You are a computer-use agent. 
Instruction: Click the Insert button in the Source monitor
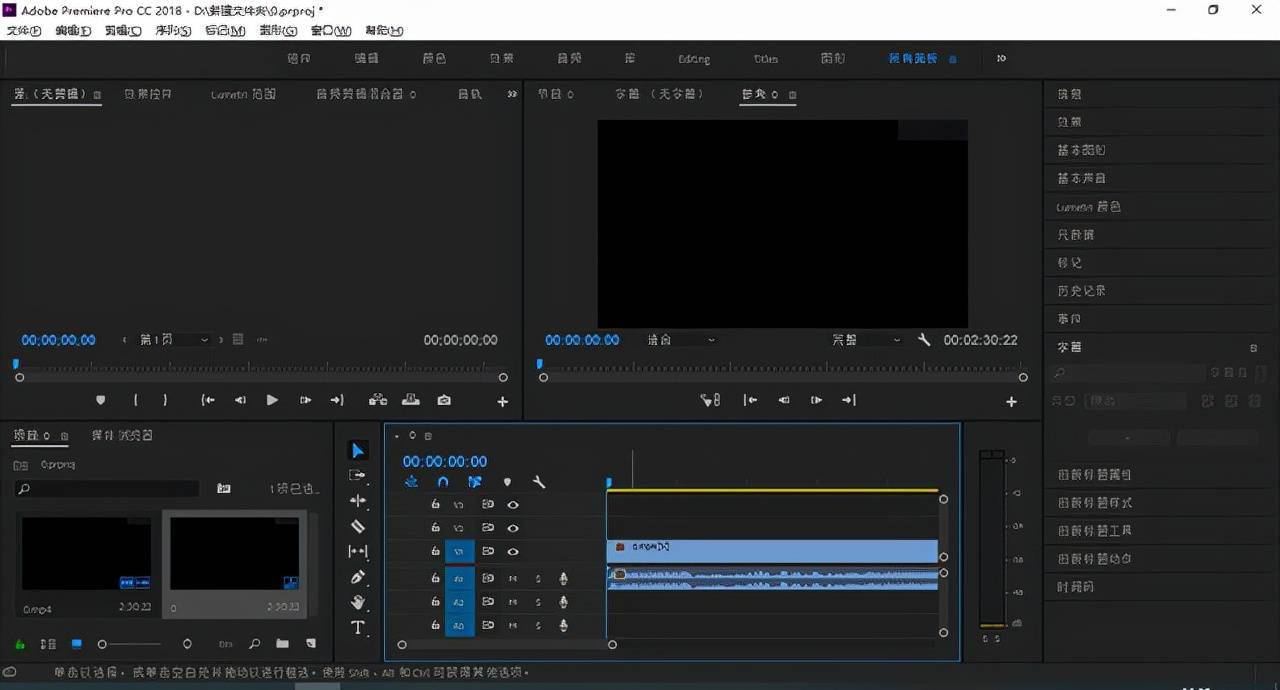point(378,400)
